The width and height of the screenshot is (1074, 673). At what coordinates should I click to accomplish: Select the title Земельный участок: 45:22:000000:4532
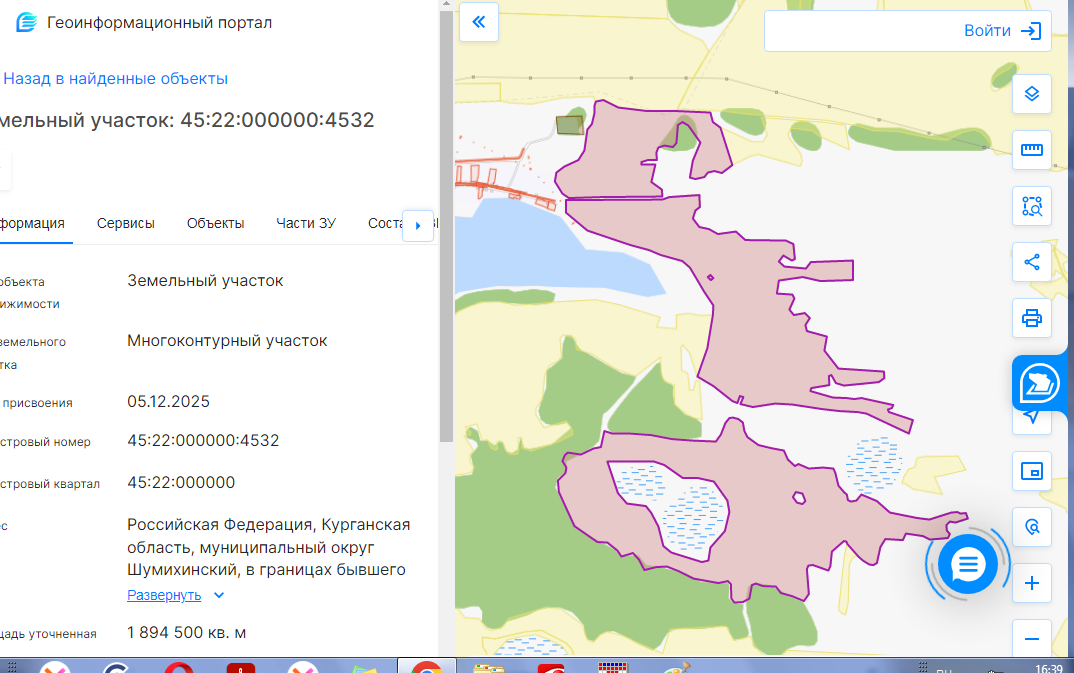[187, 120]
